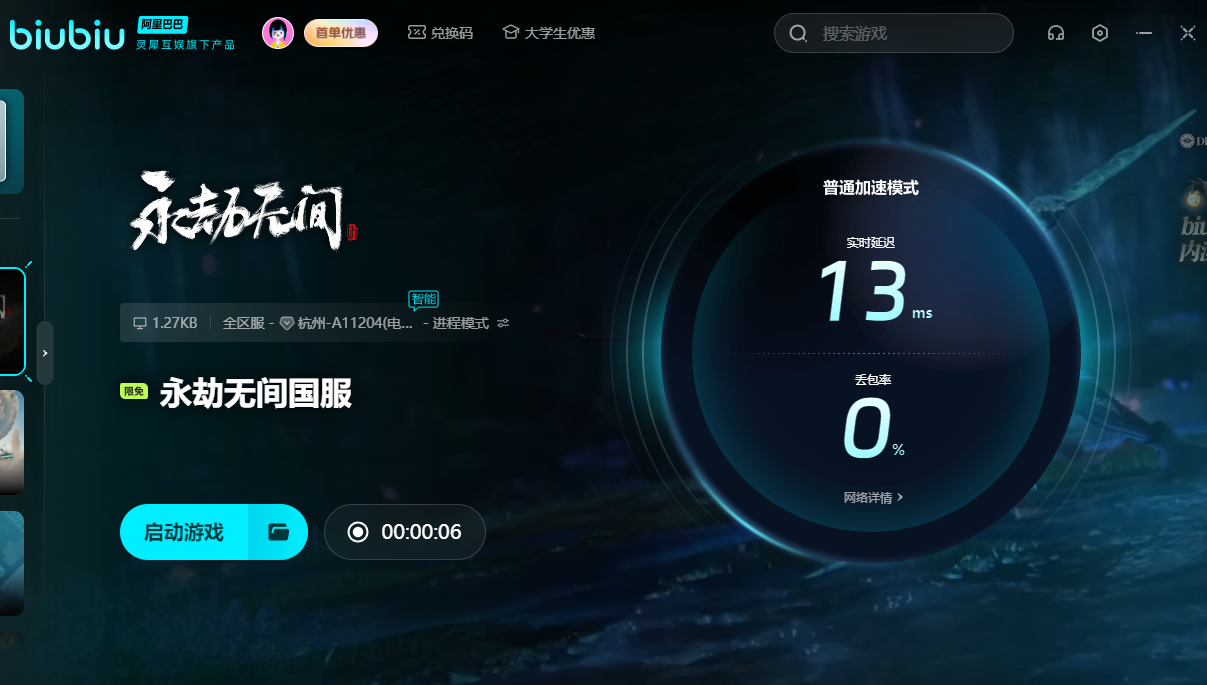
Task: Open the 杭州-A11204 node selector
Action: coord(346,323)
